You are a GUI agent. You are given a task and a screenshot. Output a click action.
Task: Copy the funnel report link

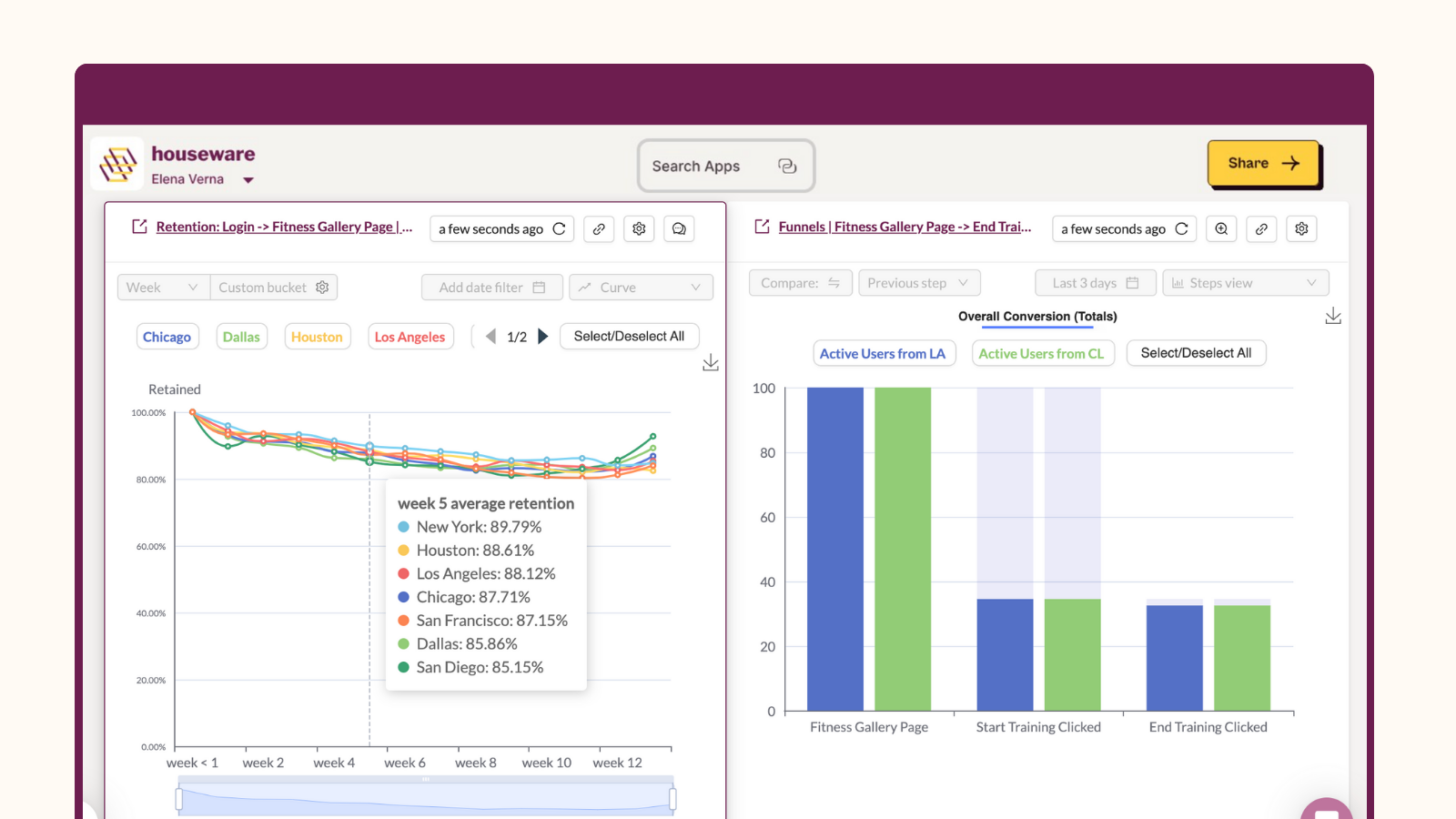(1261, 228)
